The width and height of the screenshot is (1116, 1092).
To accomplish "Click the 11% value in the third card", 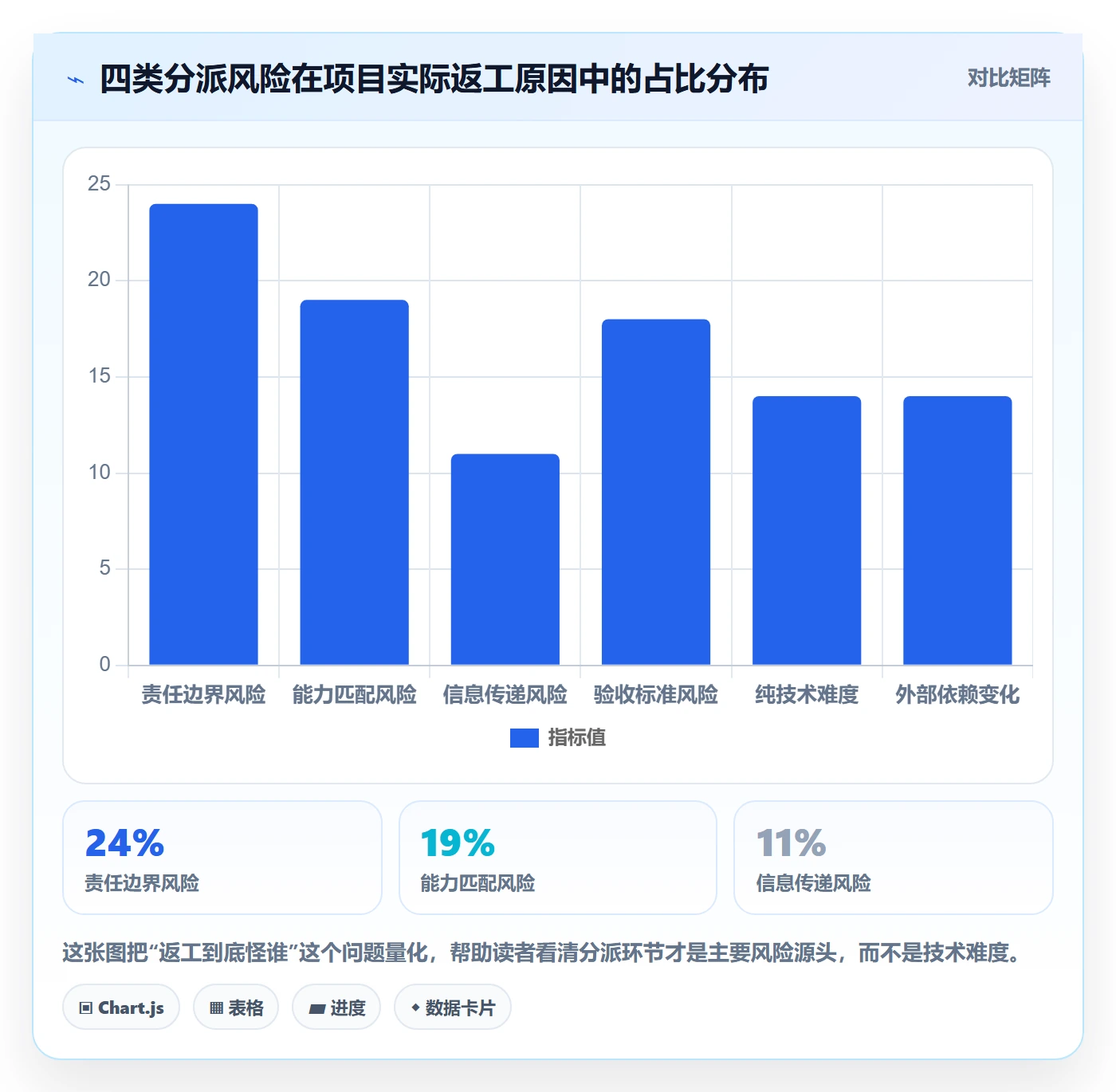I will tap(791, 843).
